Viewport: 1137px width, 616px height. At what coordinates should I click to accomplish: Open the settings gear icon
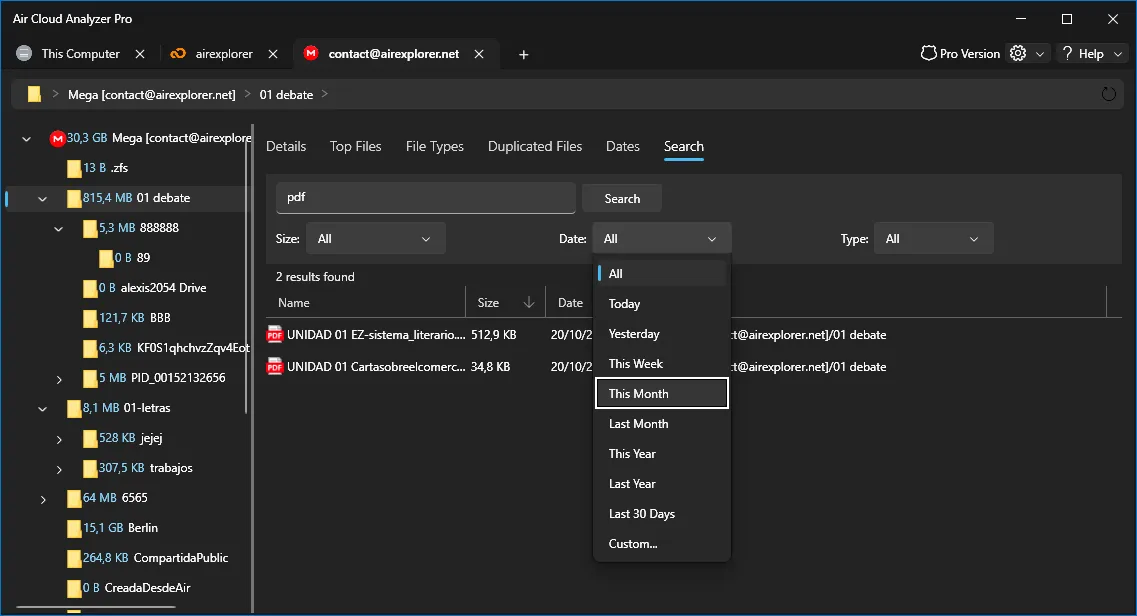click(x=1018, y=54)
